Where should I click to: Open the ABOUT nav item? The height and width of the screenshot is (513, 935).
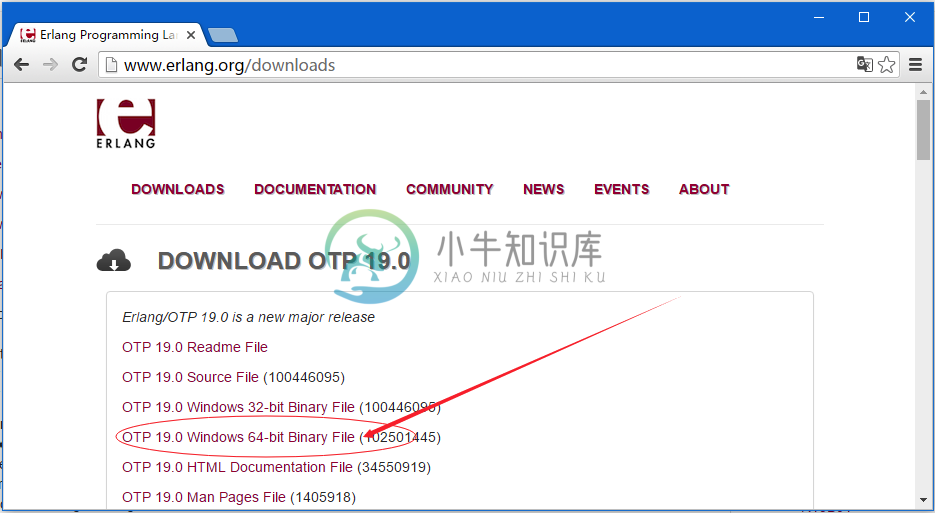coord(704,189)
